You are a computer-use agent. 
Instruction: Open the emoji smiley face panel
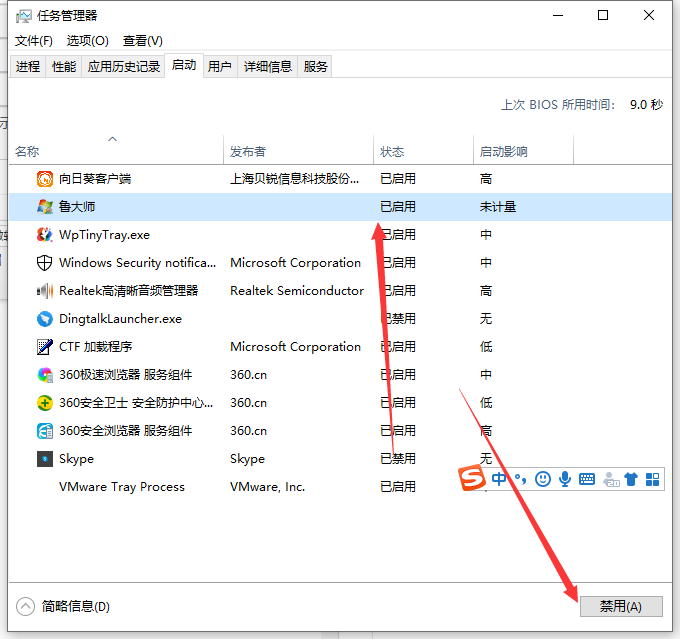(543, 479)
